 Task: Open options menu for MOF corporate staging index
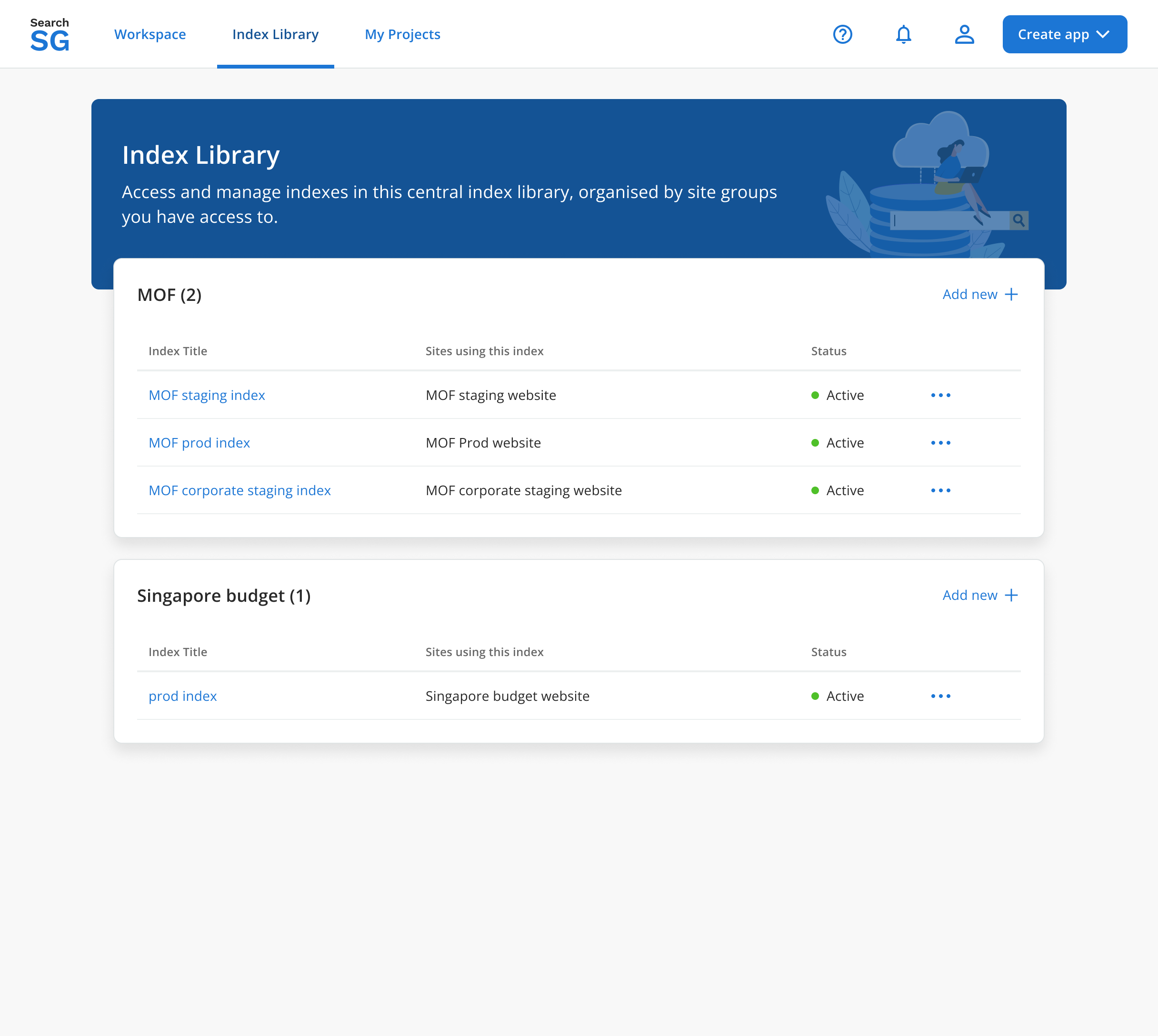(940, 490)
